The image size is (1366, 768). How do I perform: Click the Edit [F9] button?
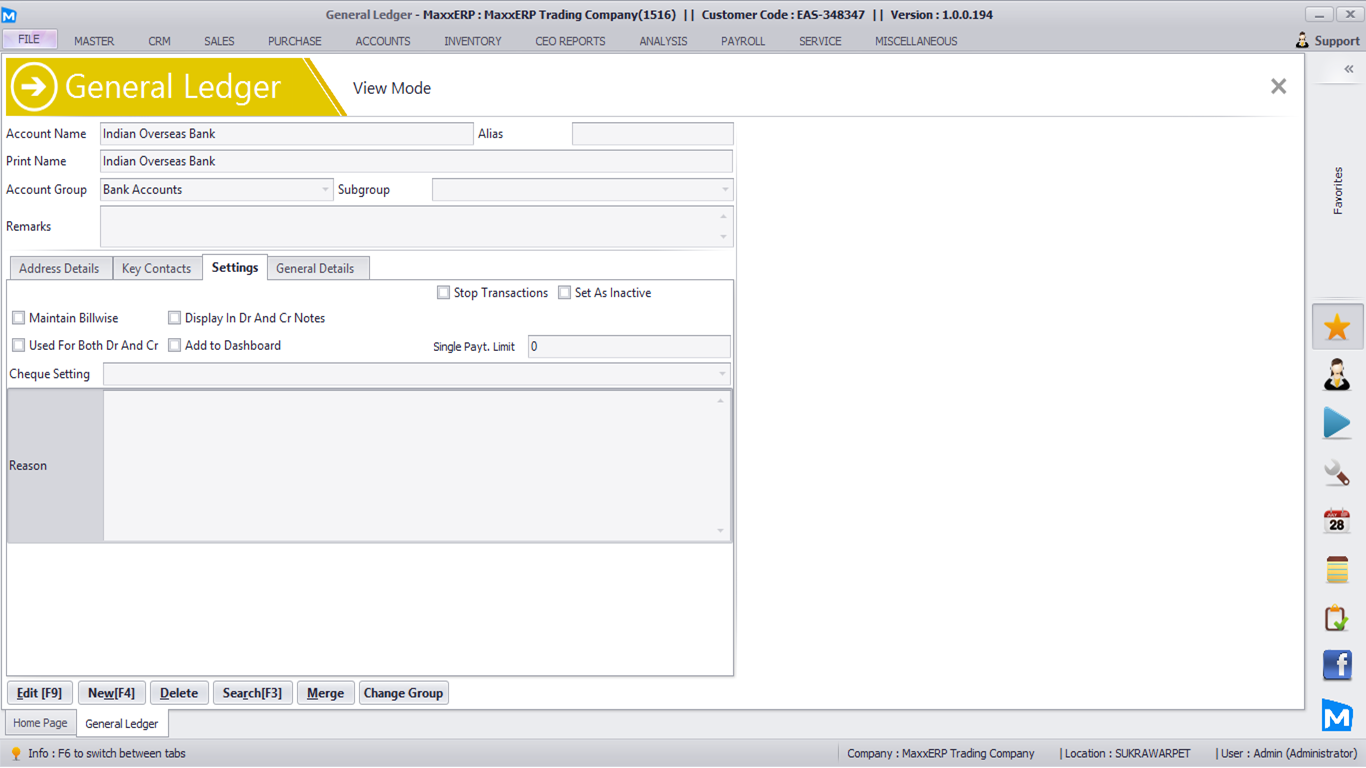pos(40,693)
